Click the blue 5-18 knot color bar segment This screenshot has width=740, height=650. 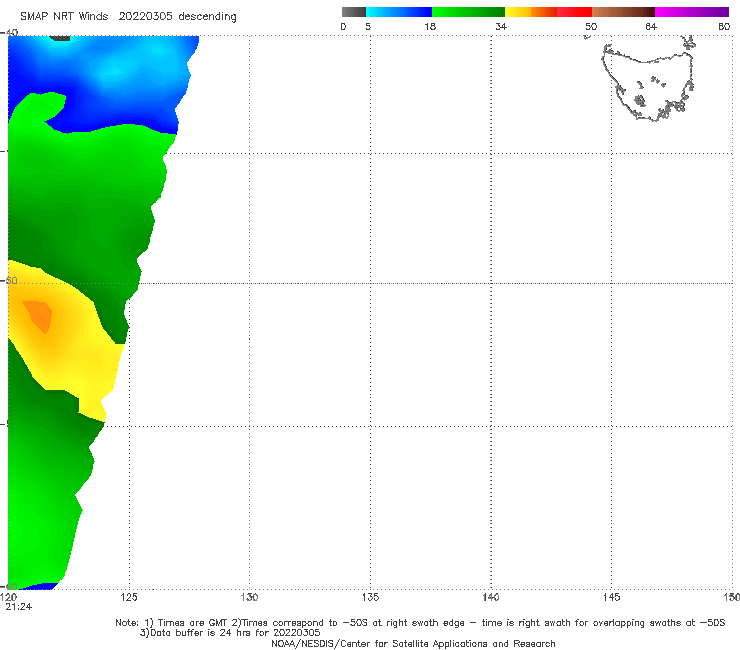pyautogui.click(x=399, y=12)
